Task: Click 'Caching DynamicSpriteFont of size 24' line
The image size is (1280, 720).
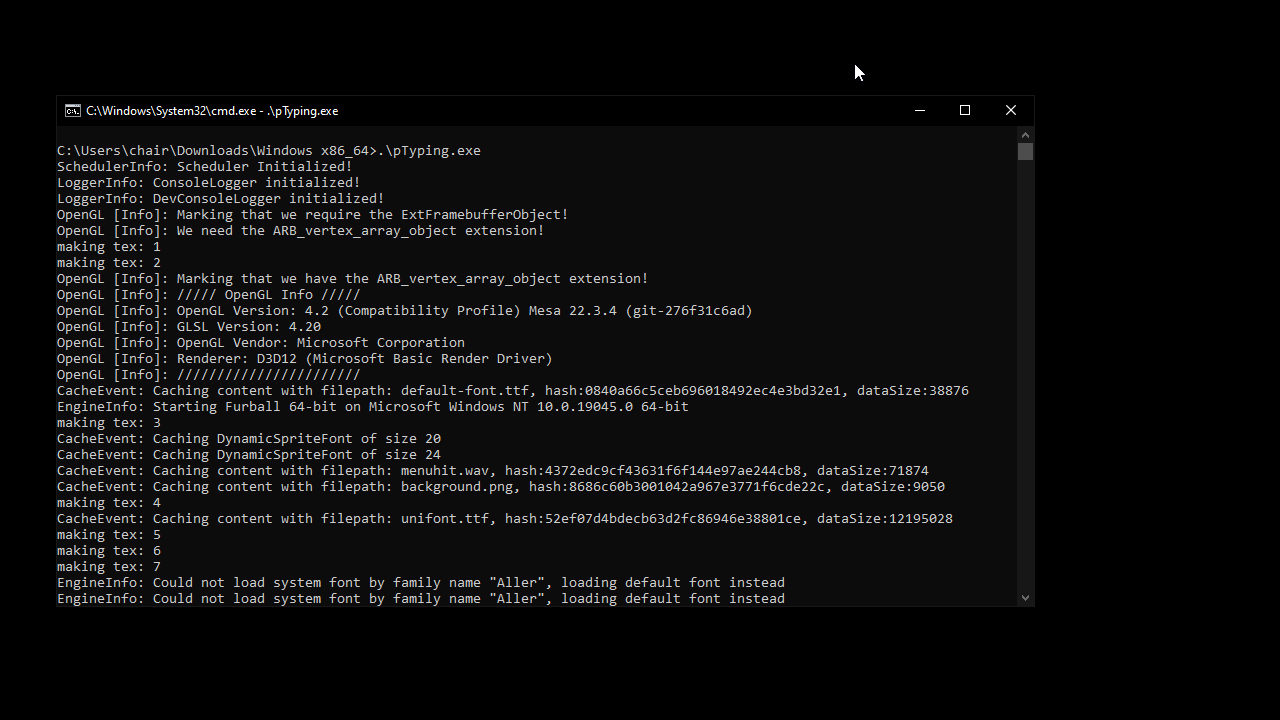Action: point(249,455)
